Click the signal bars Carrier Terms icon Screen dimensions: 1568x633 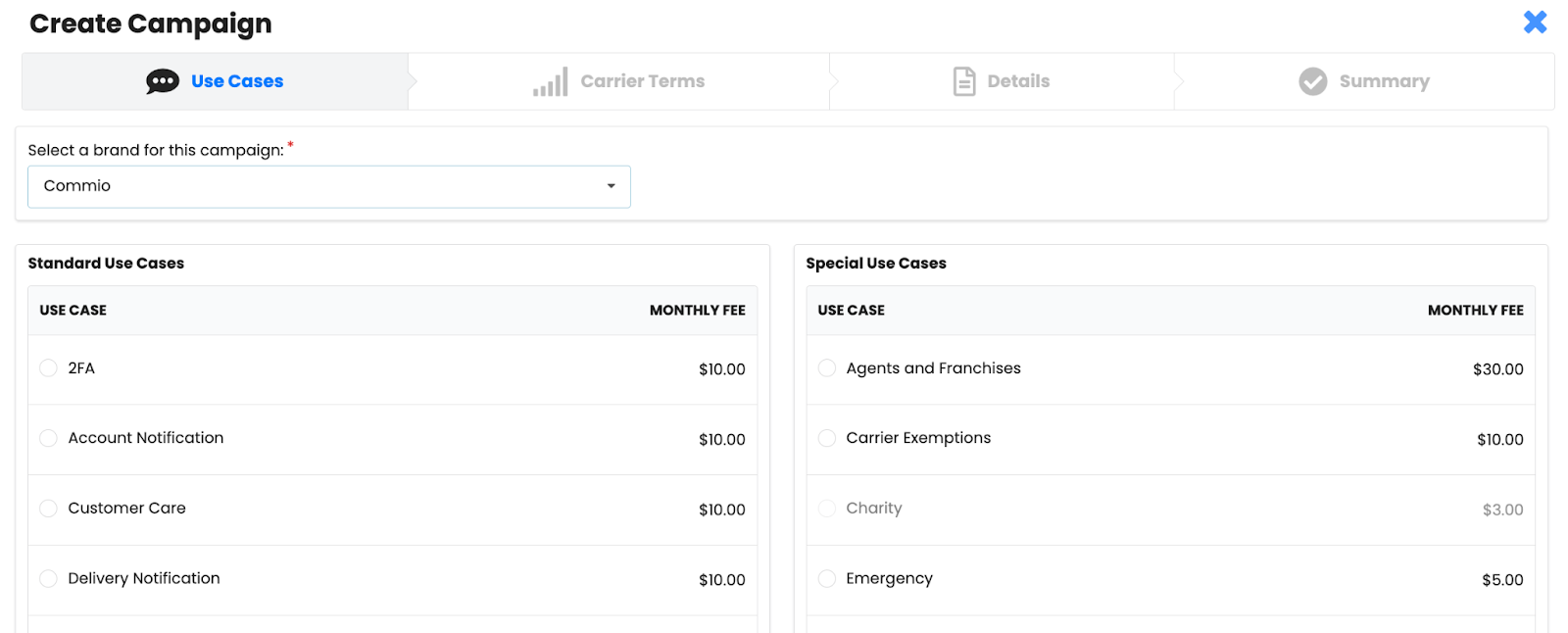(x=551, y=81)
